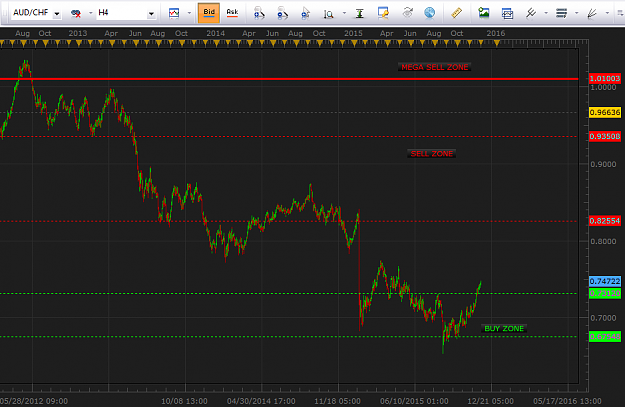Click the toolbar overflow icon at far right
625x407 pixels.
pos(621,13)
